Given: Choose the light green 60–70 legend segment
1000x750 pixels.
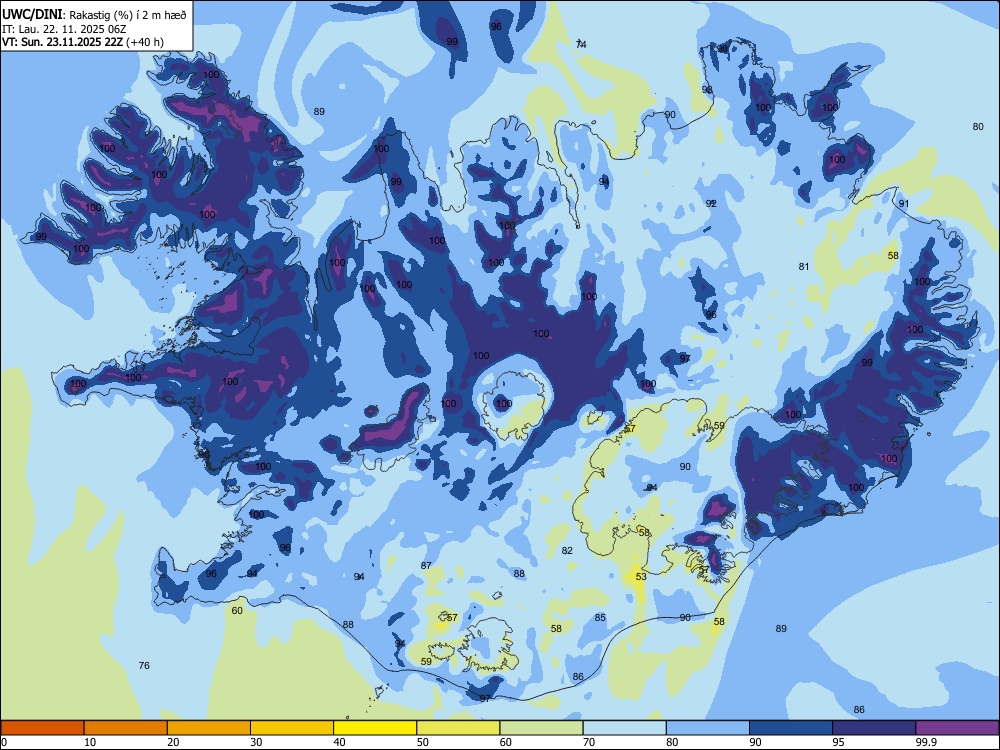Looking at the screenshot, I should 541,728.
